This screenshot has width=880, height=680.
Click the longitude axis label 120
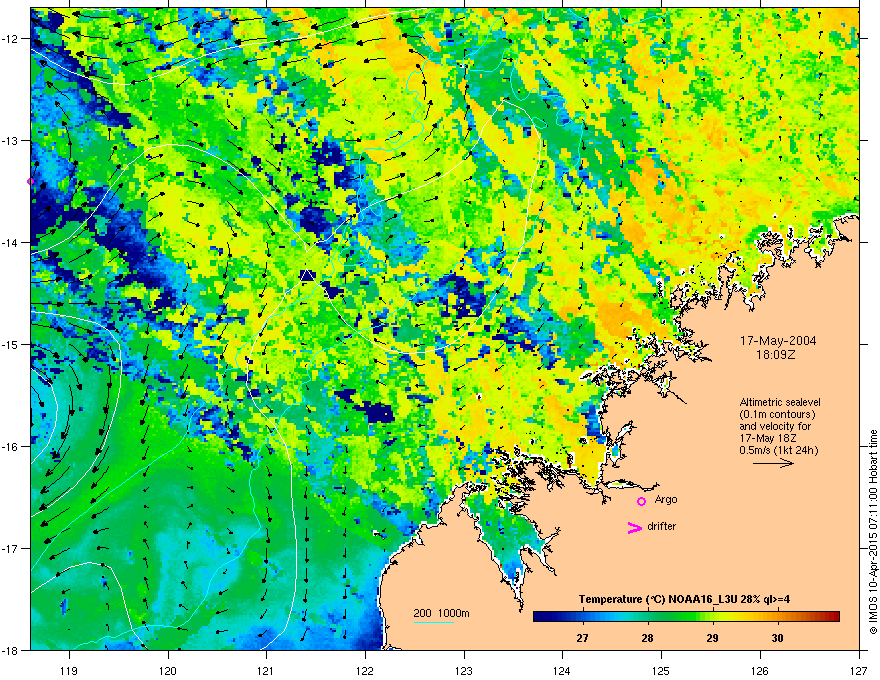[168, 671]
